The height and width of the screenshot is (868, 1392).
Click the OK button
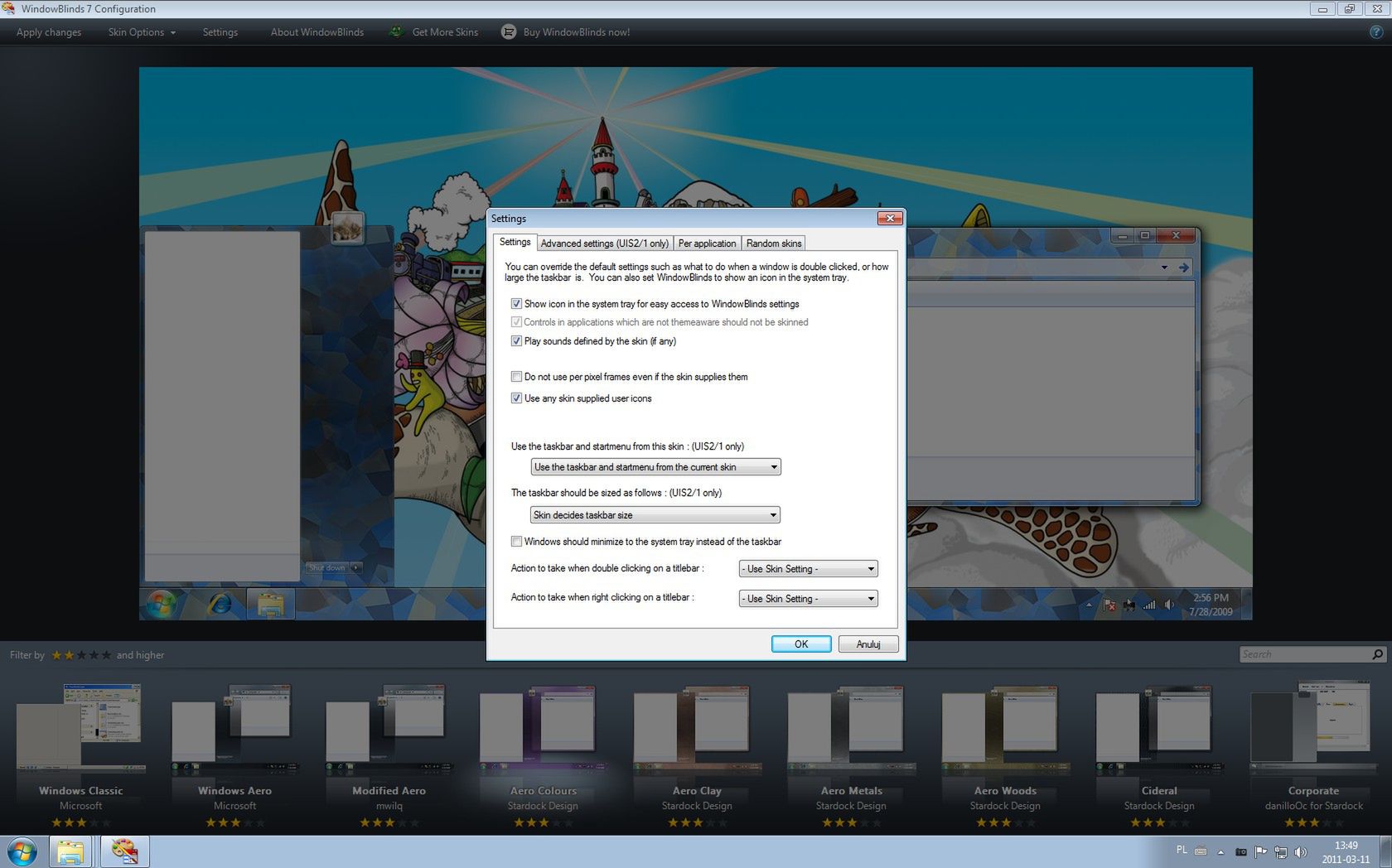[x=801, y=644]
